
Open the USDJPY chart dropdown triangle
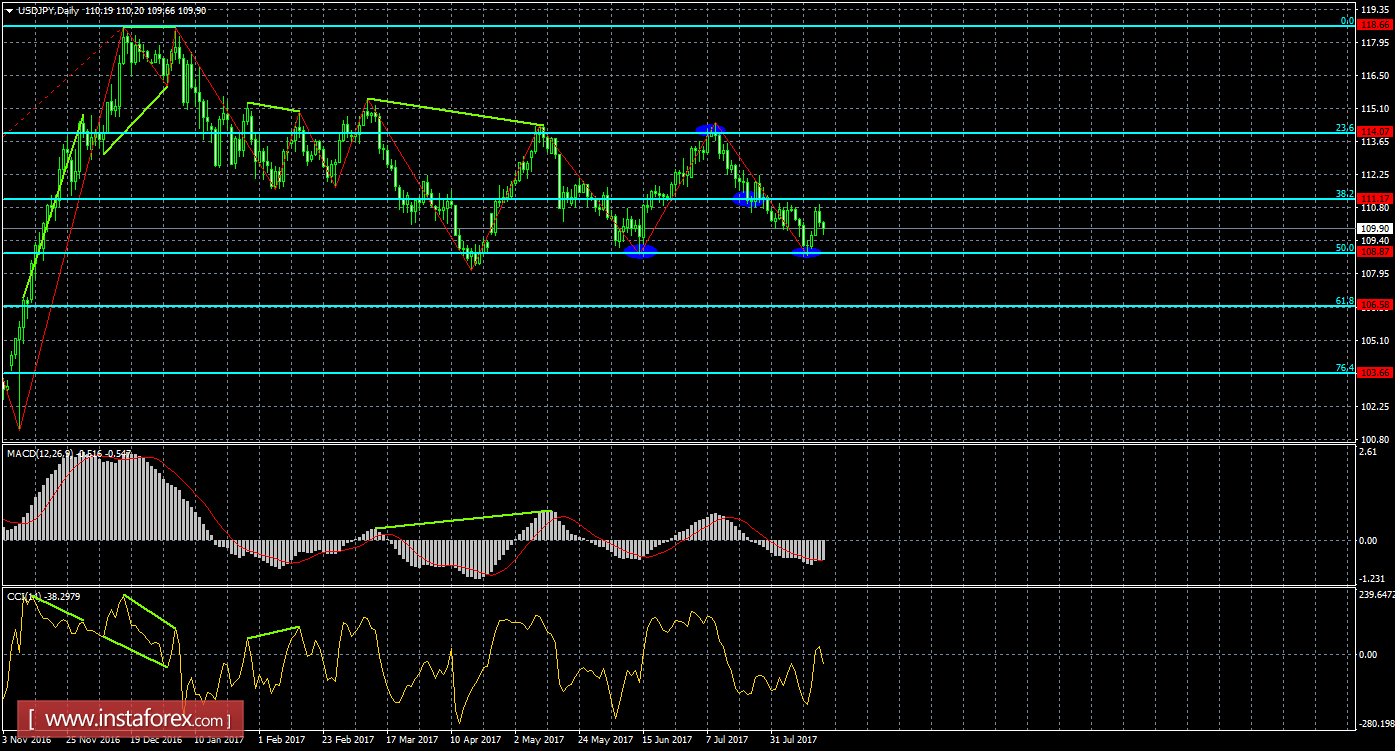pyautogui.click(x=9, y=10)
